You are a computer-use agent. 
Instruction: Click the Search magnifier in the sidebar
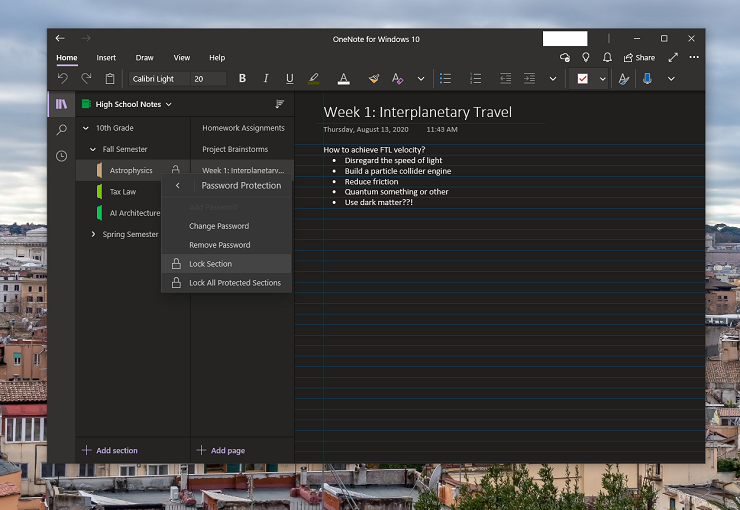pos(62,130)
